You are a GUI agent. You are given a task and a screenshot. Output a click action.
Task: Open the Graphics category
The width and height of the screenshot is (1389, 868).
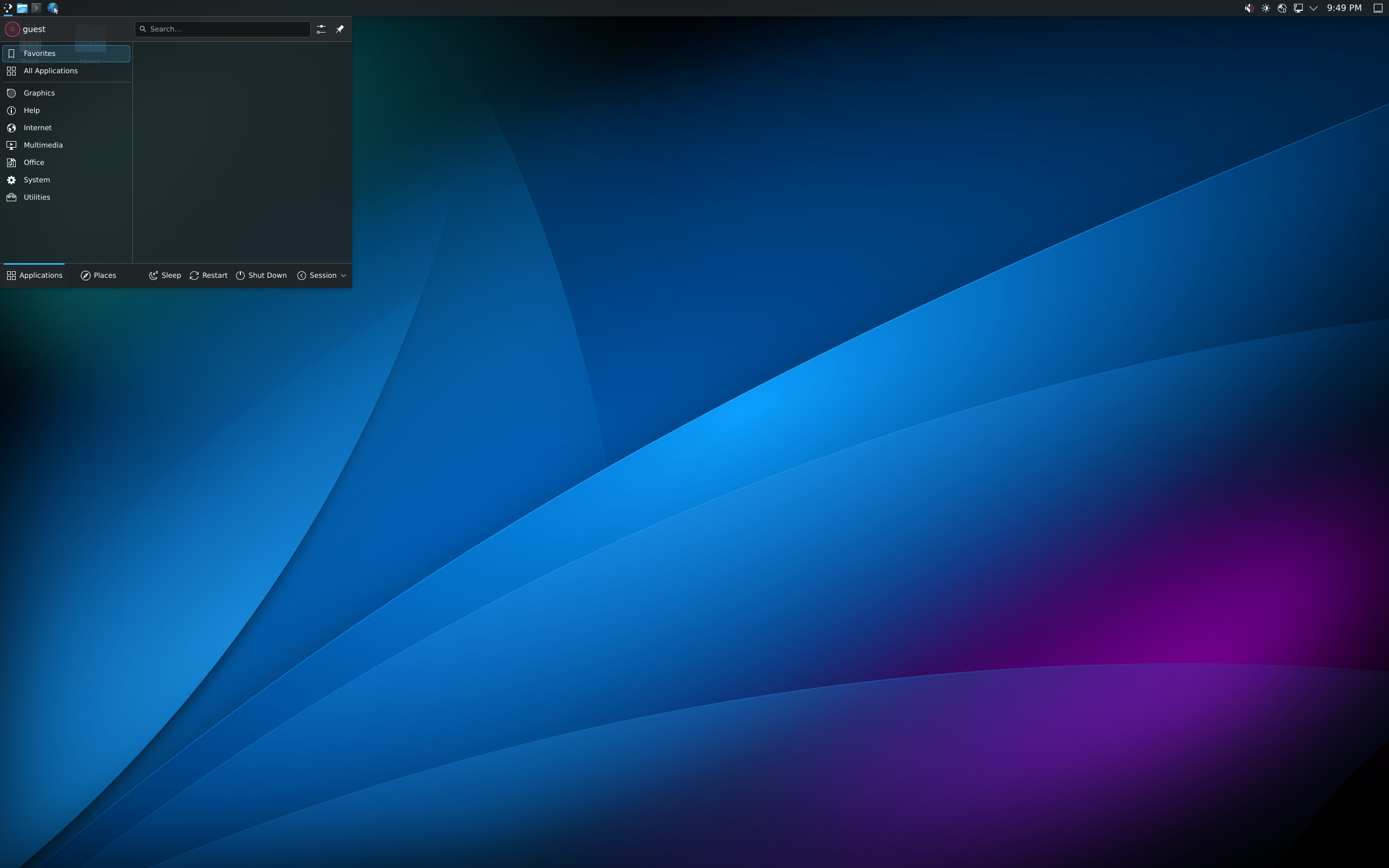66,93
